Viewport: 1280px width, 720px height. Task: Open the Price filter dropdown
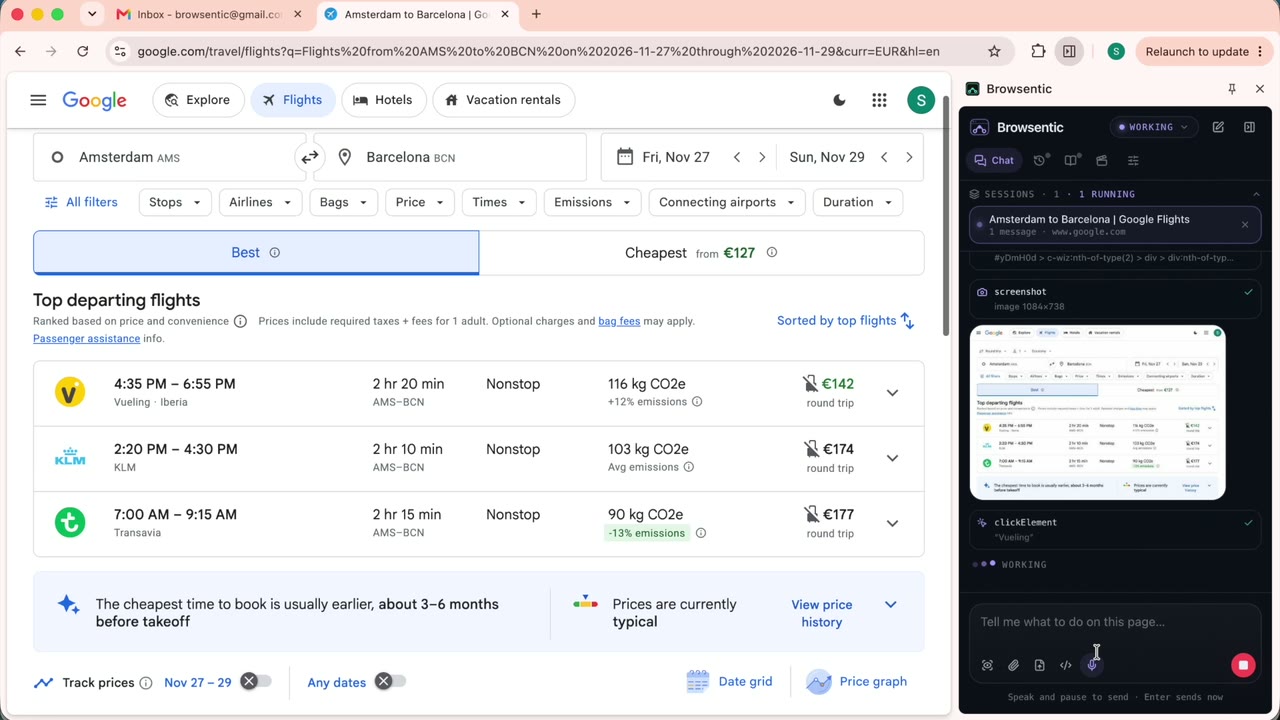pos(419,202)
